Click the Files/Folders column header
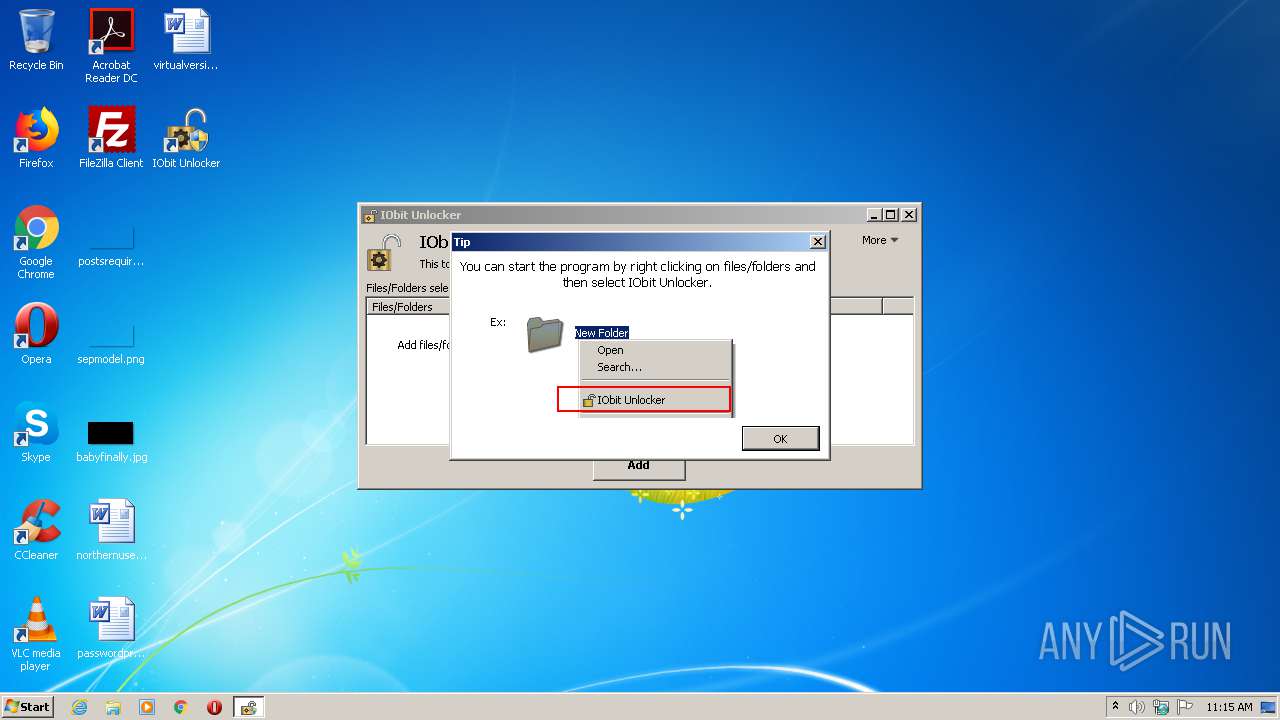Image resolution: width=1280 pixels, height=720 pixels. (402, 307)
